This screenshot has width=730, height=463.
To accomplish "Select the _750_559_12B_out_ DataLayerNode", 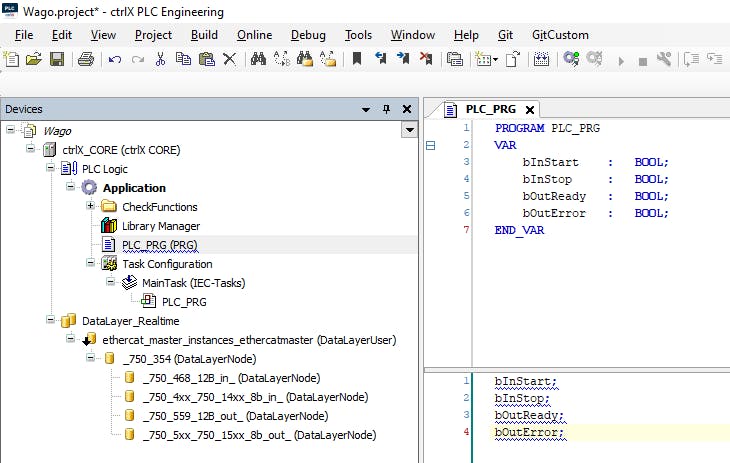I will pyautogui.click(x=235, y=416).
